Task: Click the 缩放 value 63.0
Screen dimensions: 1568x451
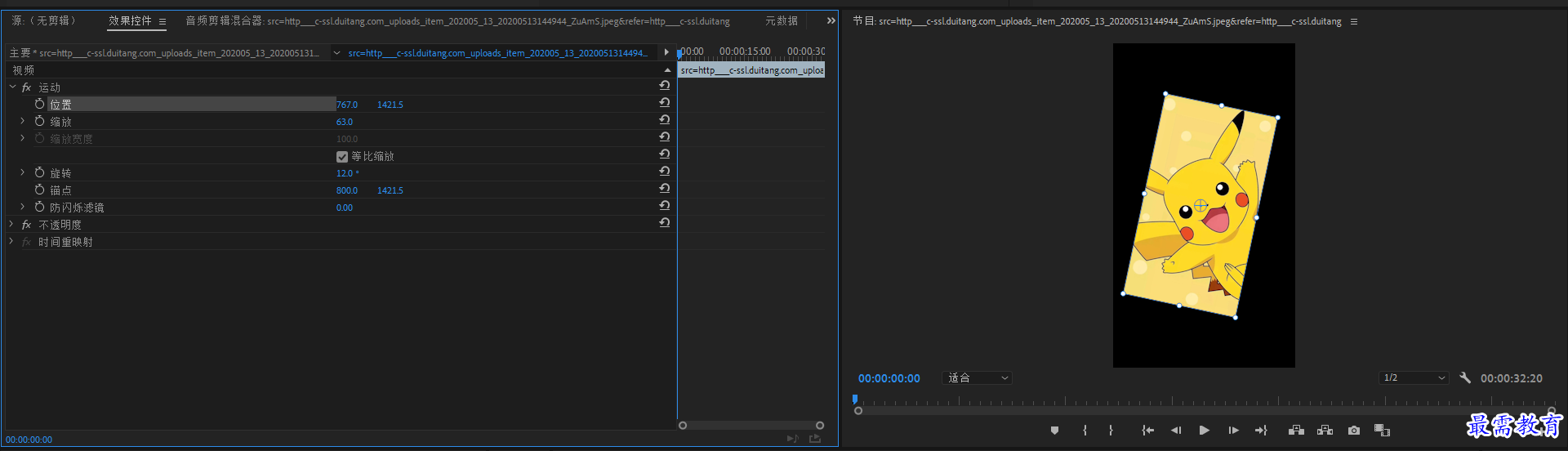Action: click(x=345, y=122)
